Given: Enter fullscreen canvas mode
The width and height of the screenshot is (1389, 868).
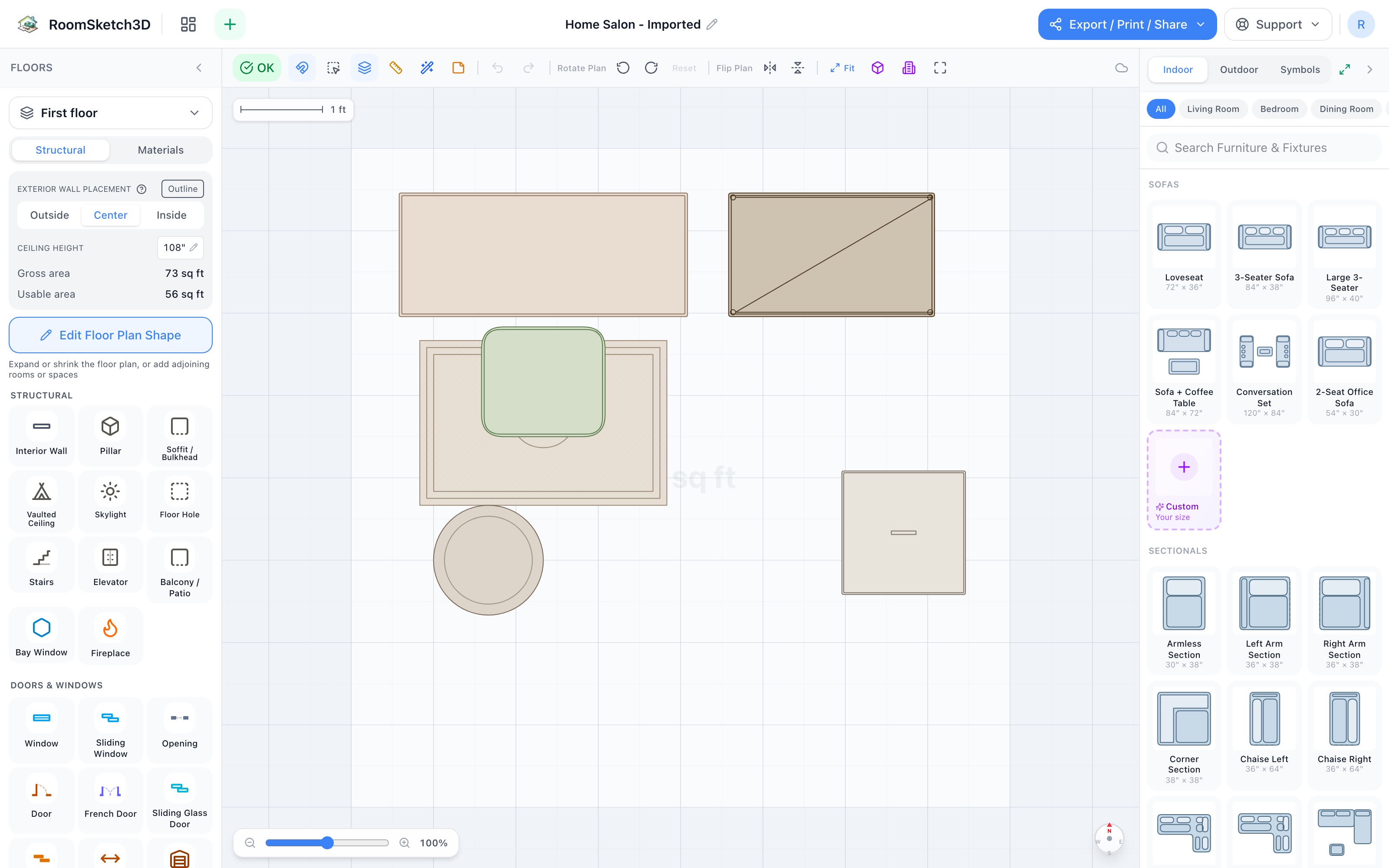Looking at the screenshot, I should pos(940,68).
